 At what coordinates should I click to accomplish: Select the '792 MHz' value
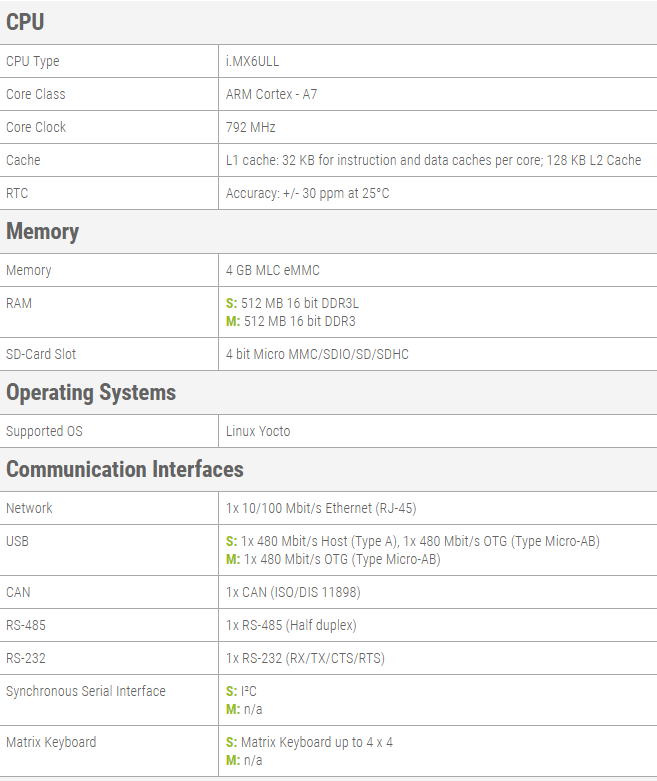(251, 127)
